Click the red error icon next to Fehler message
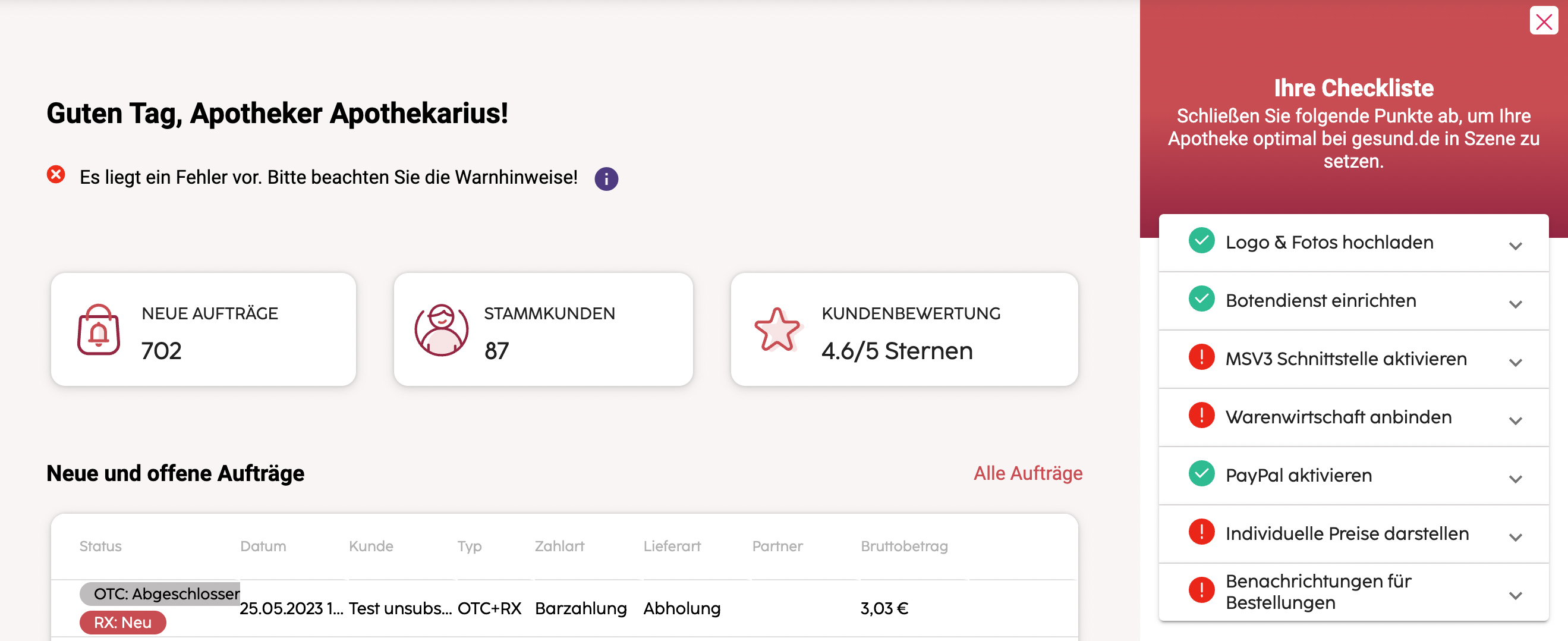The width and height of the screenshot is (1568, 641). tap(56, 175)
